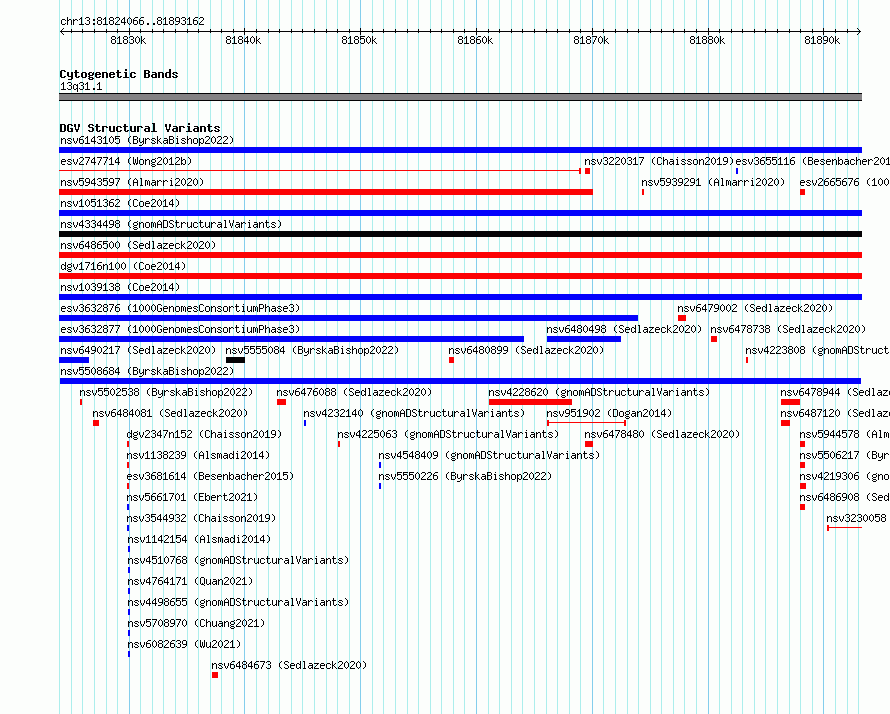Viewport: 890px width, 714px height.
Task: Open nsv6490217 (Sedlazeck2020) variant
Action: 138,350
